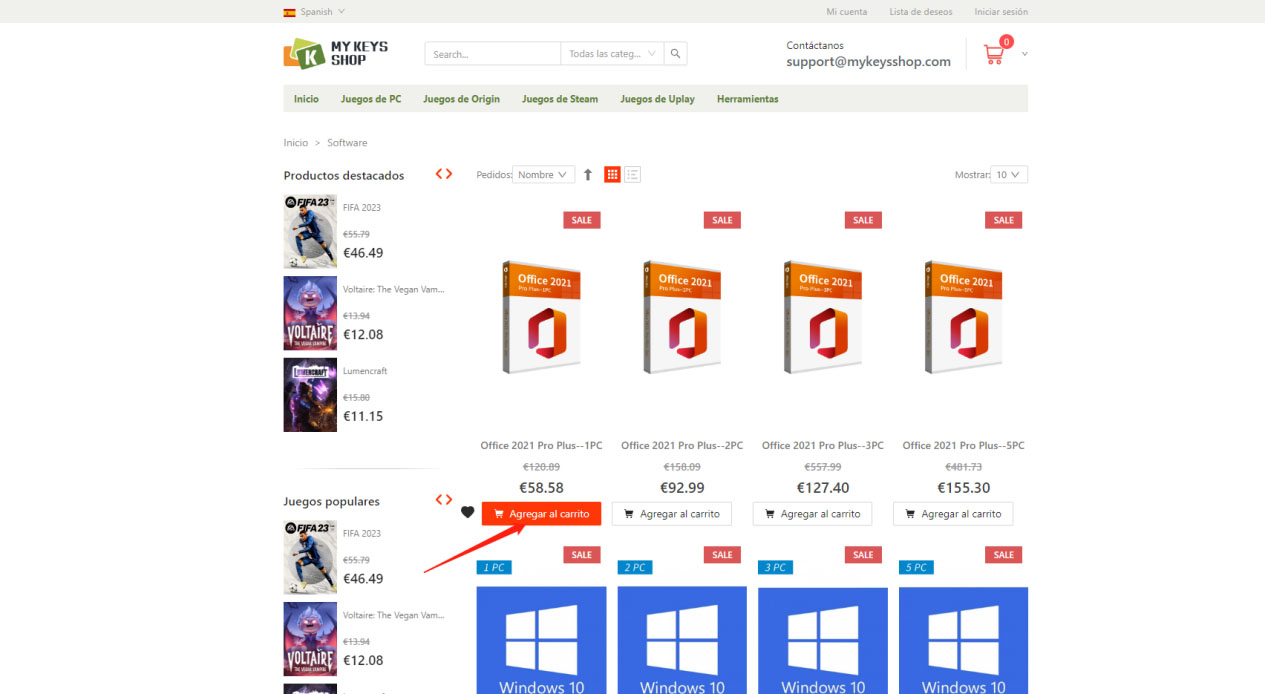Viewport: 1265px width, 694px height.
Task: Click the support@mykeysshop.com email
Action: [868, 61]
